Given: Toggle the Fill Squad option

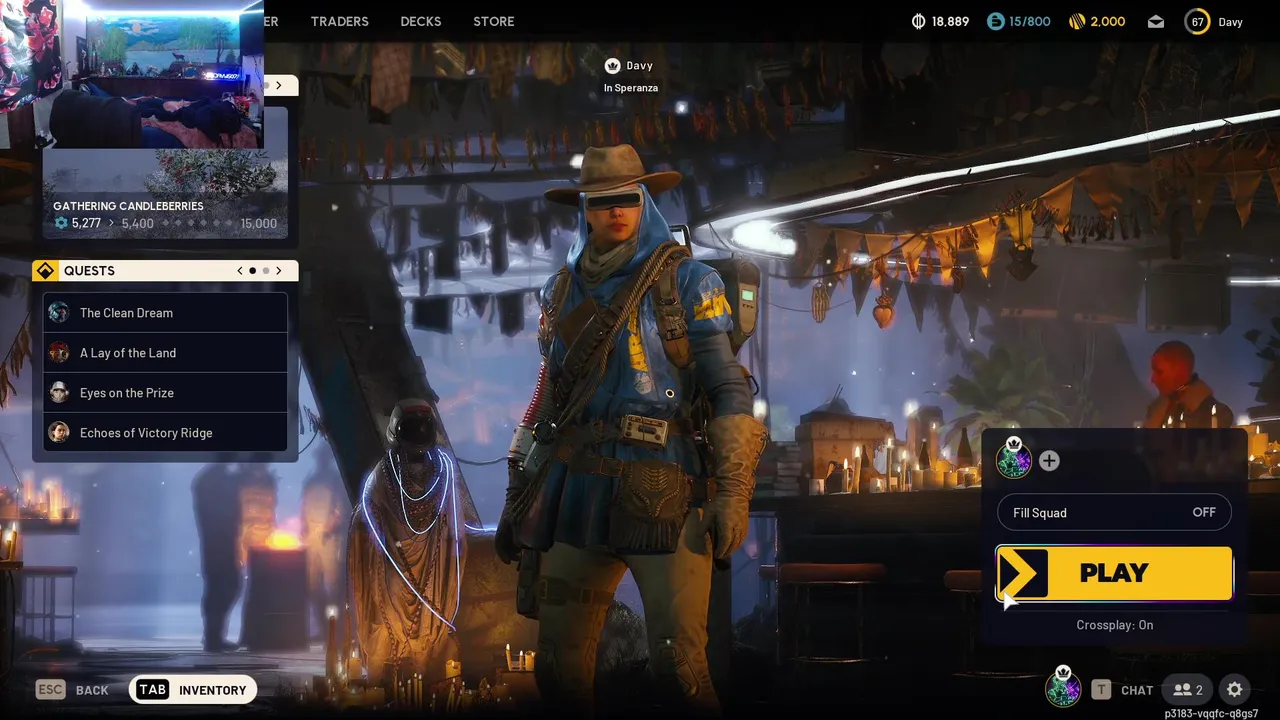Looking at the screenshot, I should click(1114, 512).
